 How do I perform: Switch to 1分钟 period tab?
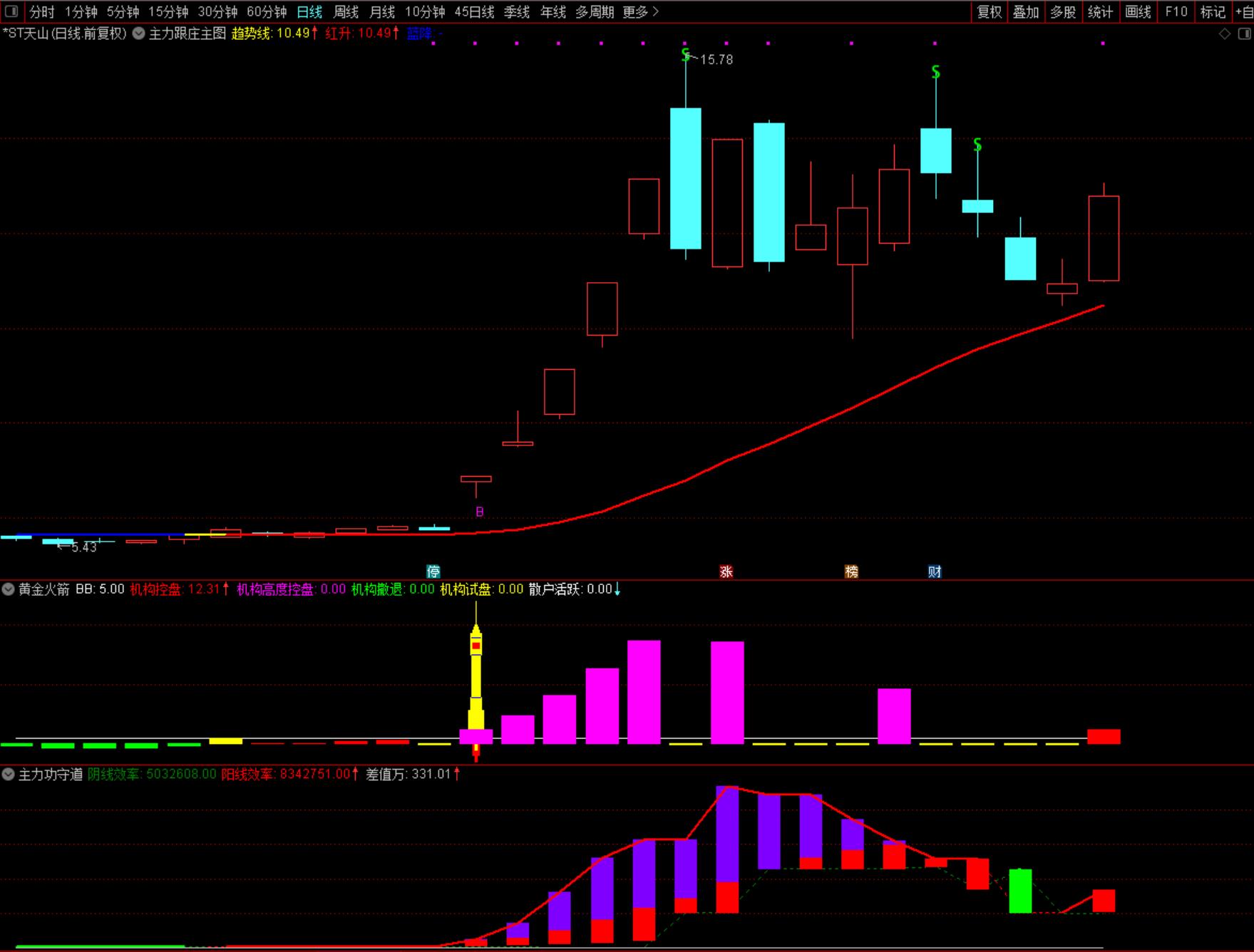[x=81, y=12]
